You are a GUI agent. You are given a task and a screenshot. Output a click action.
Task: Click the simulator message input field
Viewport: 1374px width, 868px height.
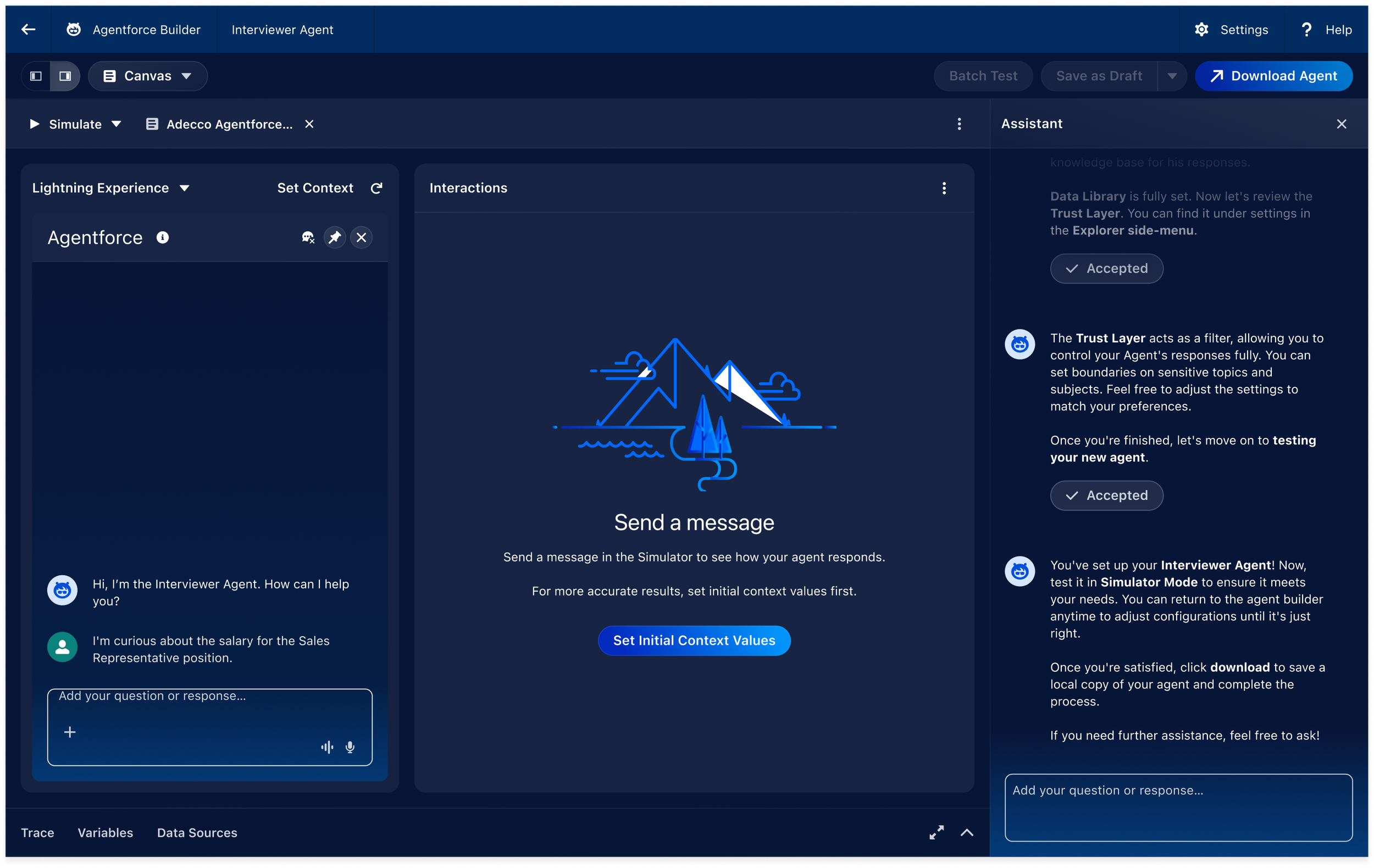(210, 727)
